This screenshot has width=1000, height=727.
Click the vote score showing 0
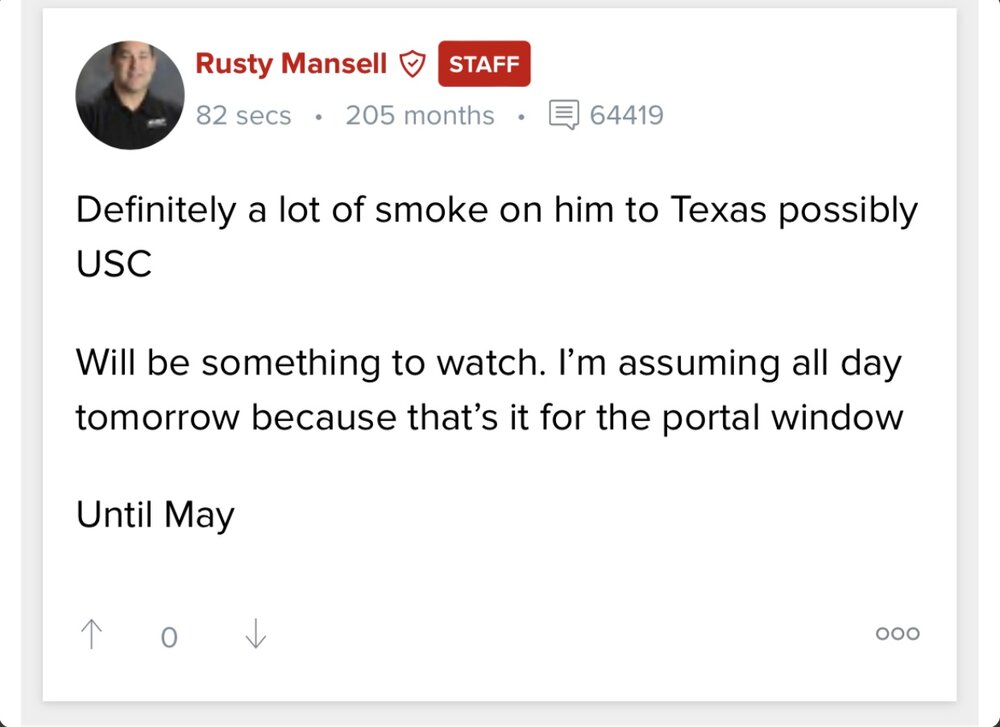(x=168, y=636)
